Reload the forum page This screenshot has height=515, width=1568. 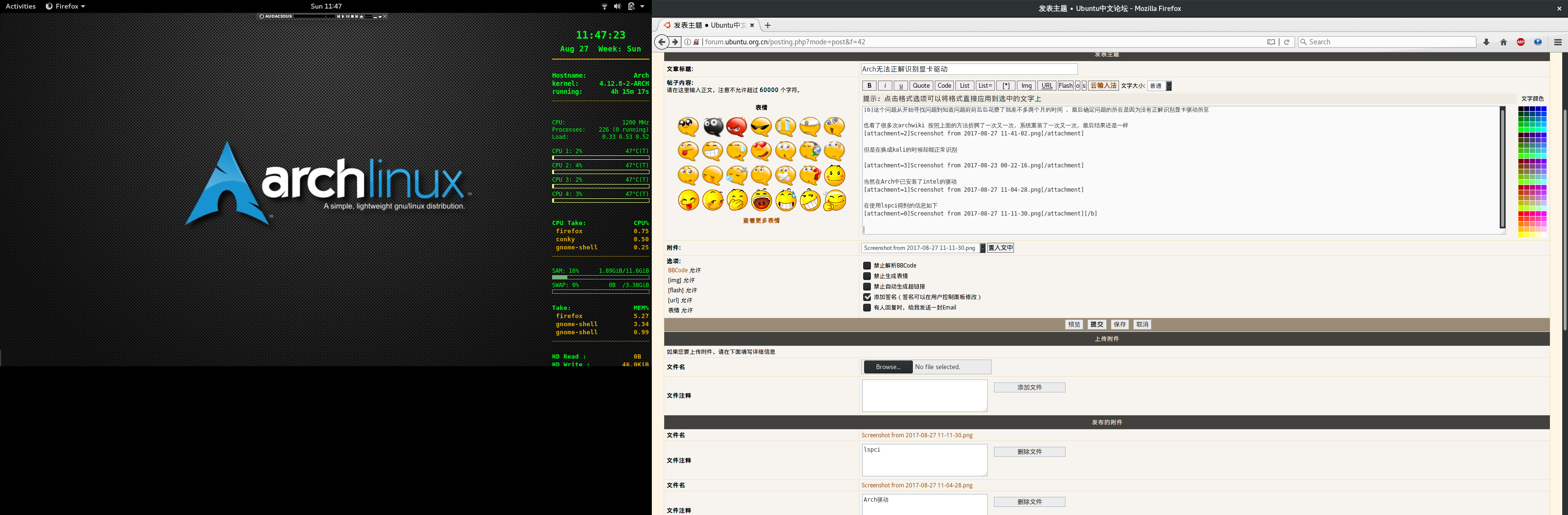[x=1287, y=42]
